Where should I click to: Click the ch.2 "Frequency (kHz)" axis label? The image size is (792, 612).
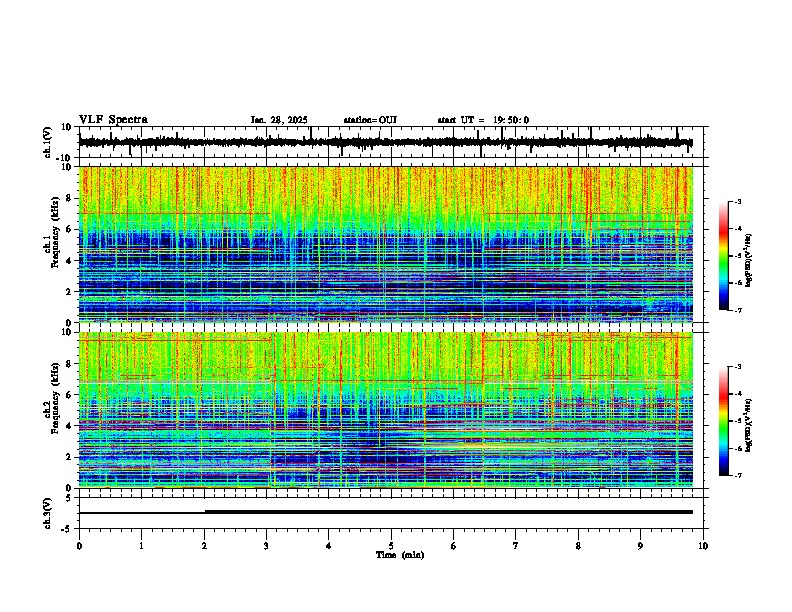(x=55, y=398)
